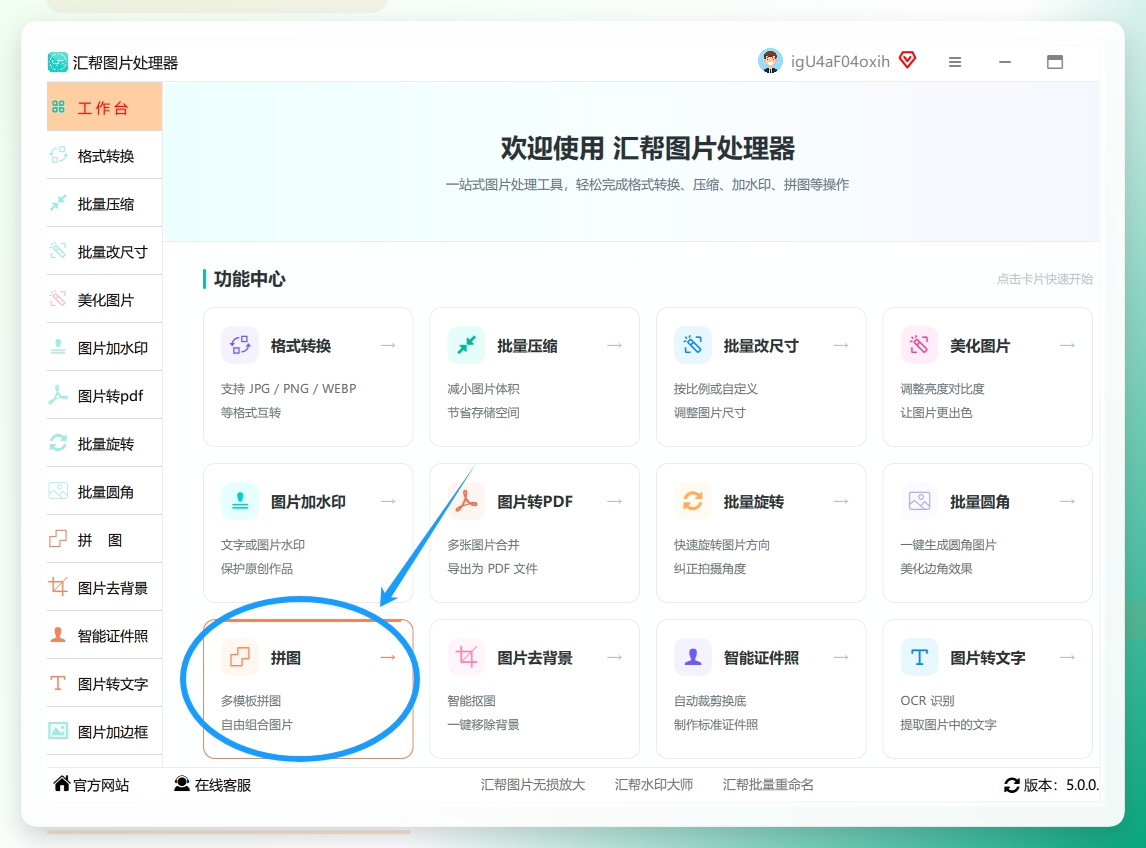This screenshot has width=1146, height=848.
Task: Click the arrow on 图片转文字 card
Action: tap(1068, 657)
